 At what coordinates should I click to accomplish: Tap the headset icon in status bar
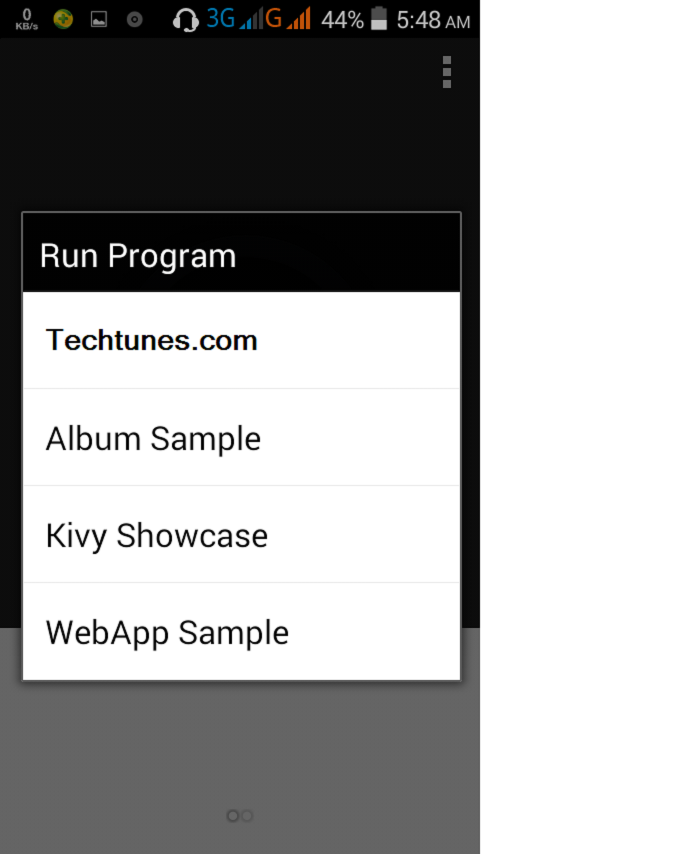[x=185, y=19]
